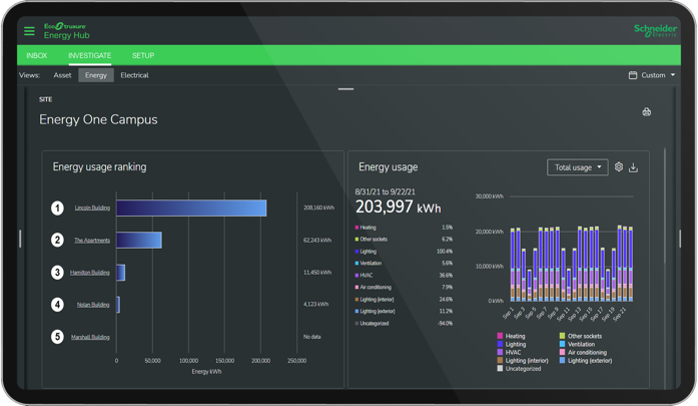Open the calendar date range icon
The image size is (698, 406).
pyautogui.click(x=633, y=75)
